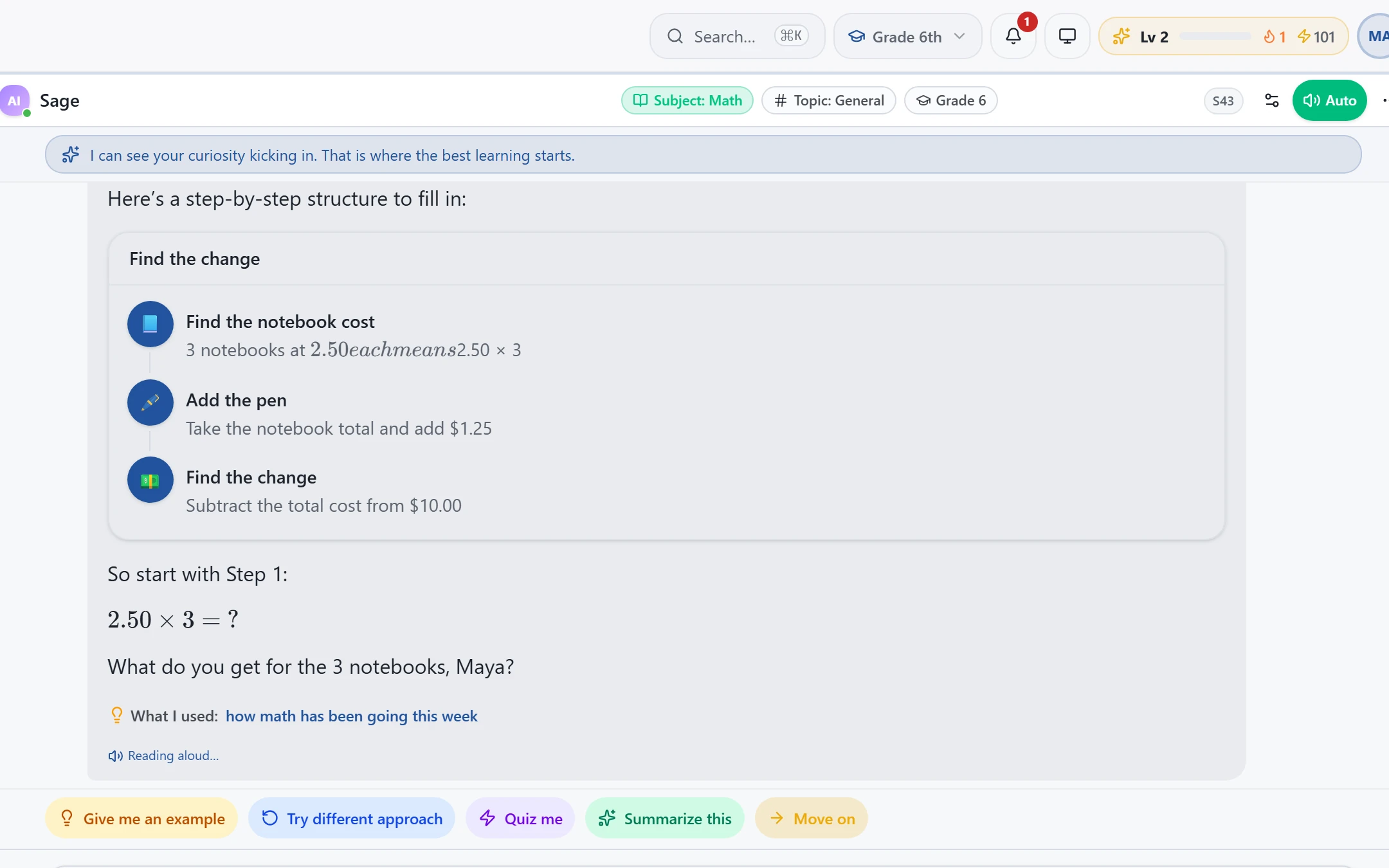Click the Reading aloud speaker indicator

click(163, 755)
